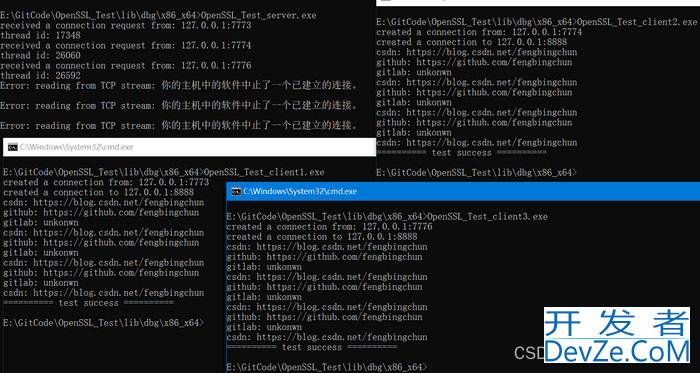Screen dimensions: 700x373
Task: Click 'created a connection from: 127.0.0.1:7776' line
Action: pos(329,227)
